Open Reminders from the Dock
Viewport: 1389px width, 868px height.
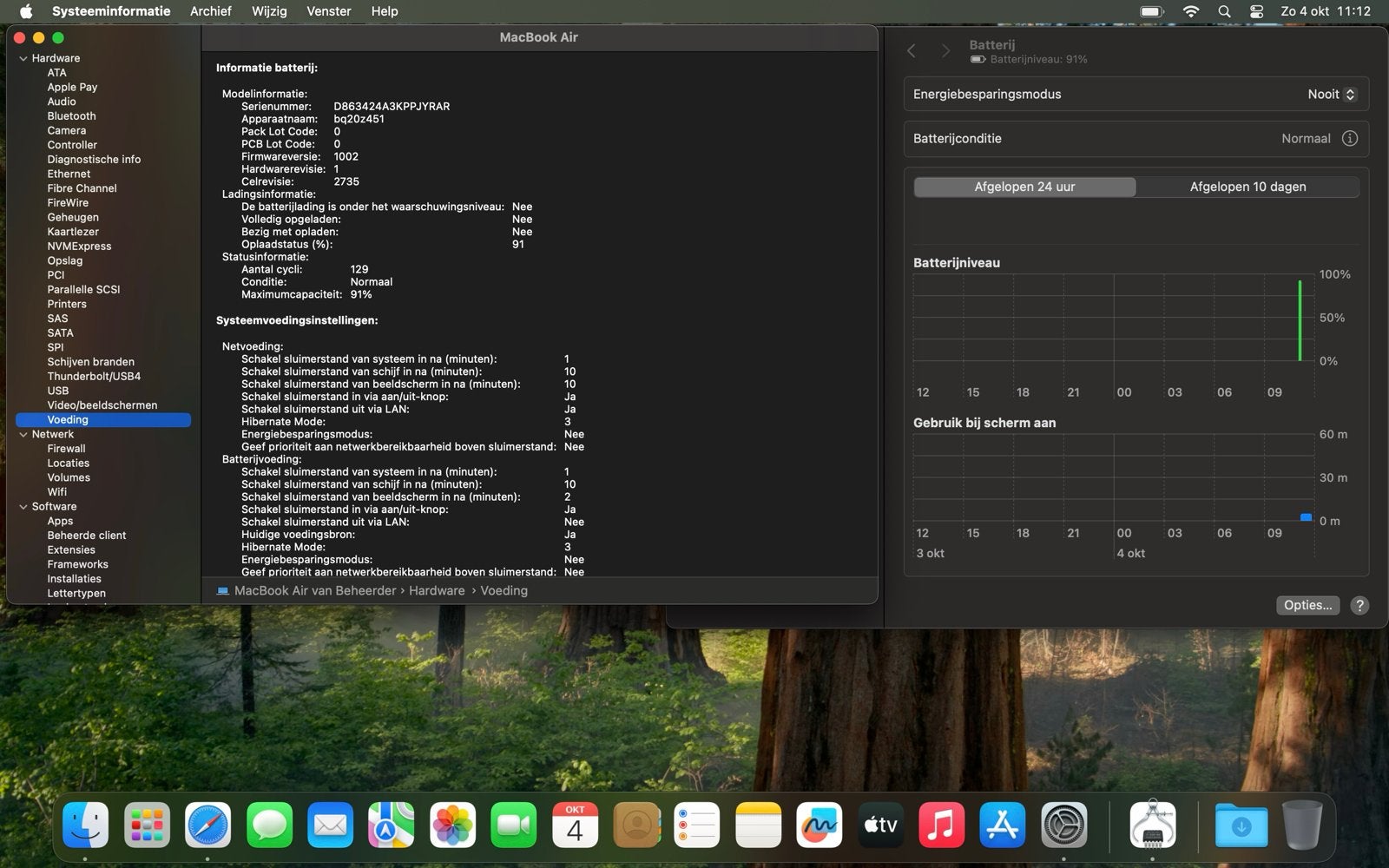697,825
